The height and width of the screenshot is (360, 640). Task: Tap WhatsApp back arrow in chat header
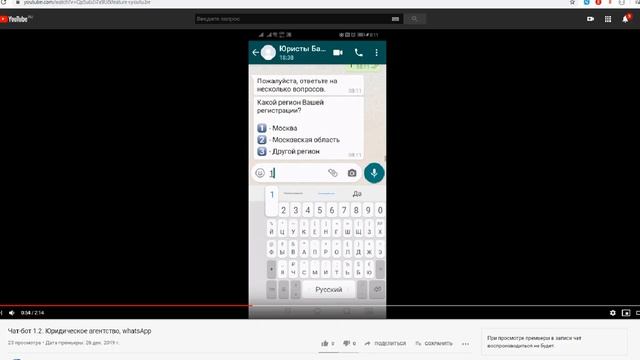256,52
